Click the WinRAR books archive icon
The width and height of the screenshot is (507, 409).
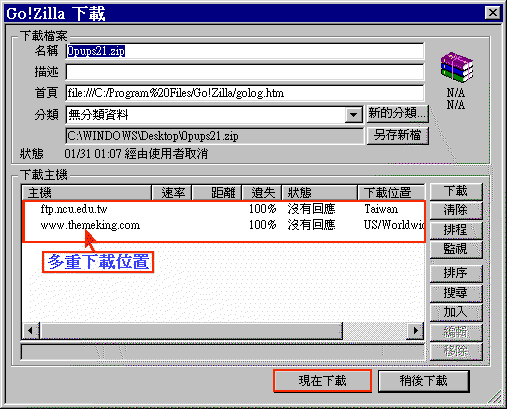(x=457, y=67)
